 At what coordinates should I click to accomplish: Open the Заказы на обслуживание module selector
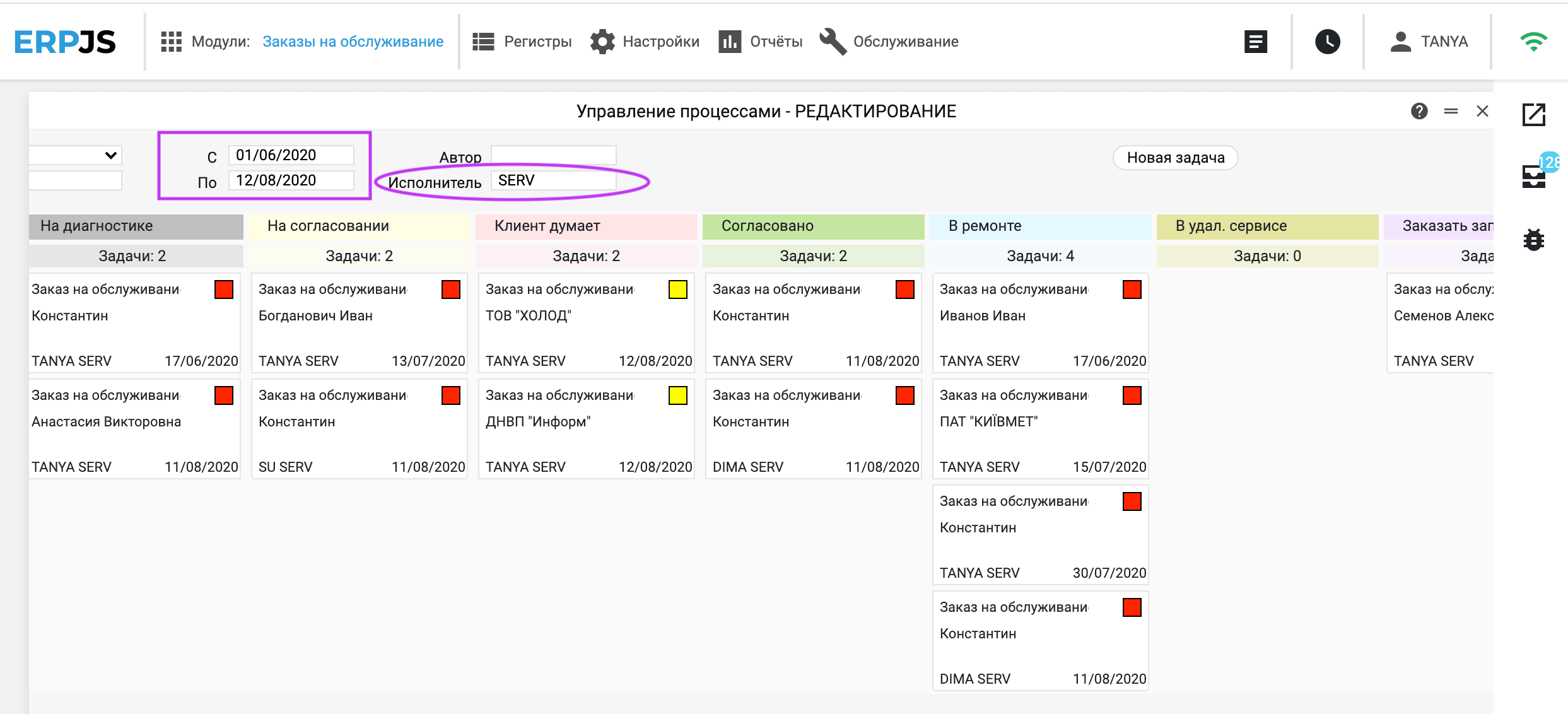pos(353,42)
